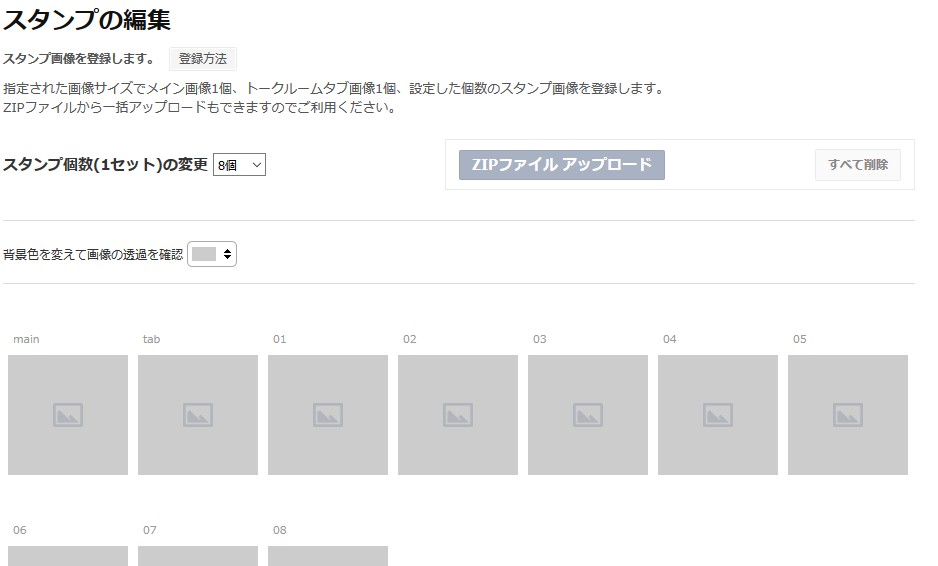Click the ZIPファイル アップロード button
The width and height of the screenshot is (938, 566).
click(562, 165)
